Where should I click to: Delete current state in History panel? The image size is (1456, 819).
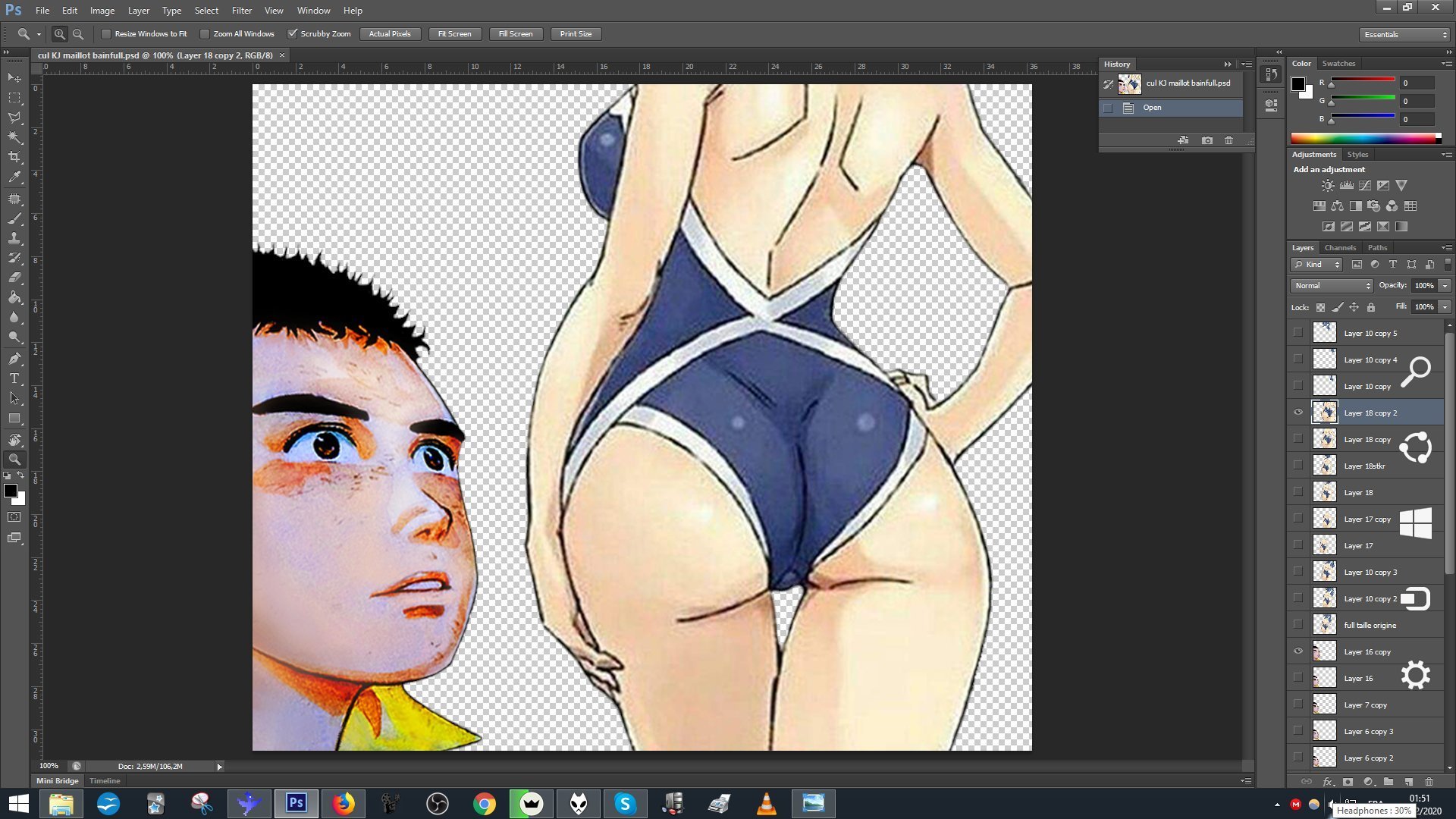1228,140
